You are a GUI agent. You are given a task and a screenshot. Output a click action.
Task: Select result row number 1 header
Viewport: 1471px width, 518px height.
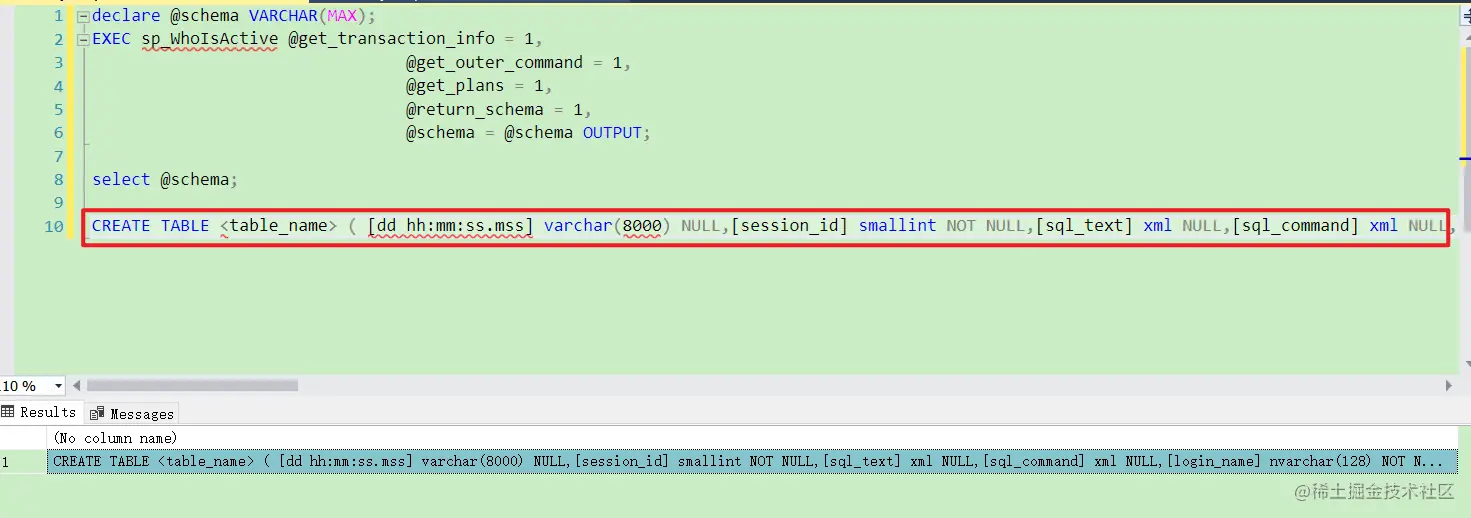23,461
